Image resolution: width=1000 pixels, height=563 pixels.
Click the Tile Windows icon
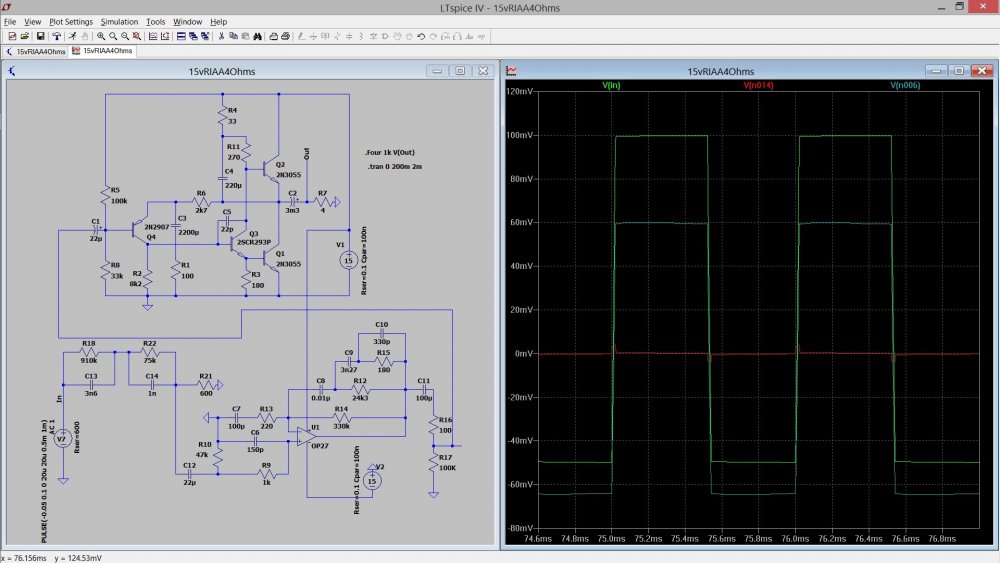(x=182, y=36)
